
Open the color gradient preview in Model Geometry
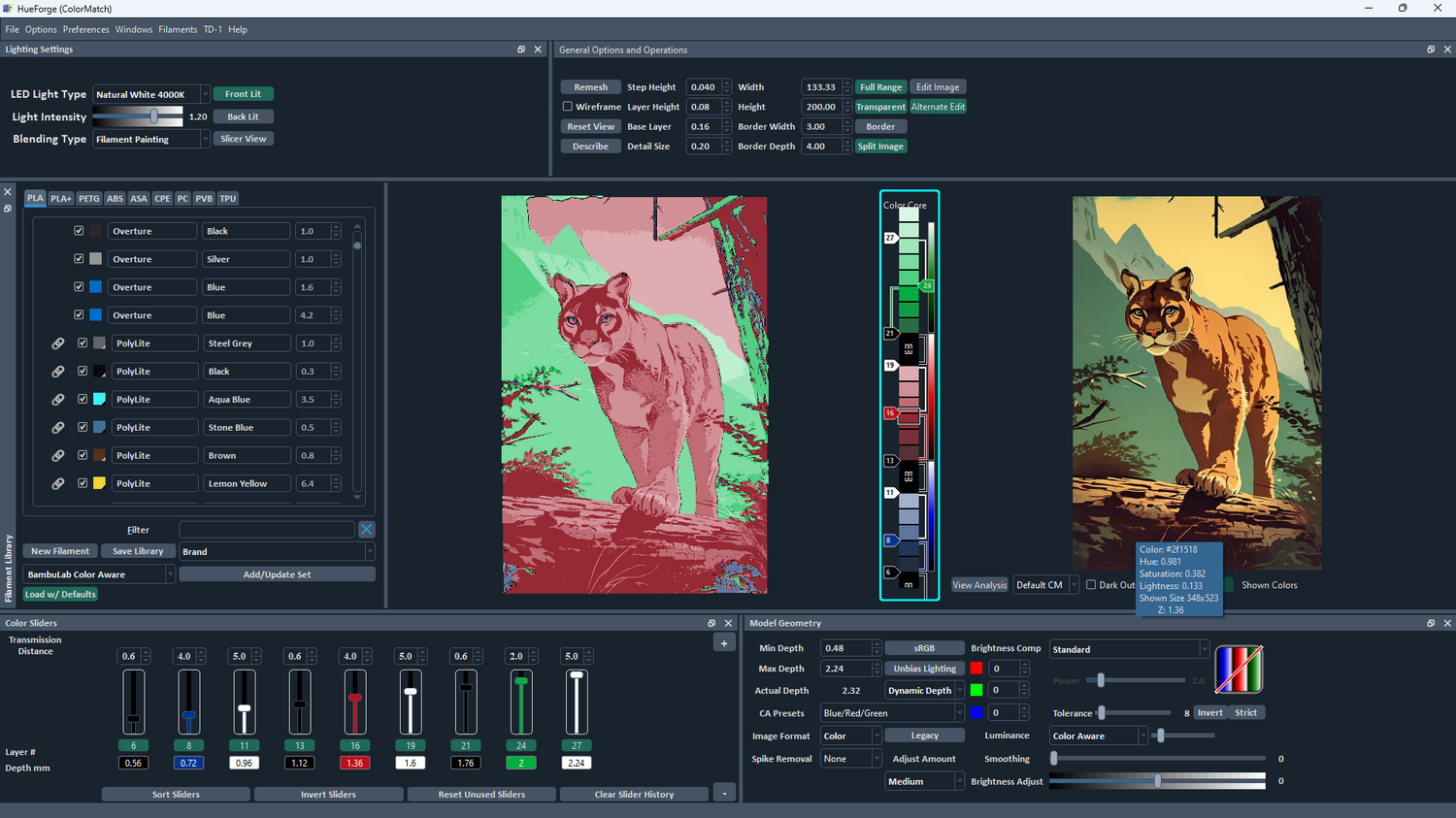[x=1238, y=670]
